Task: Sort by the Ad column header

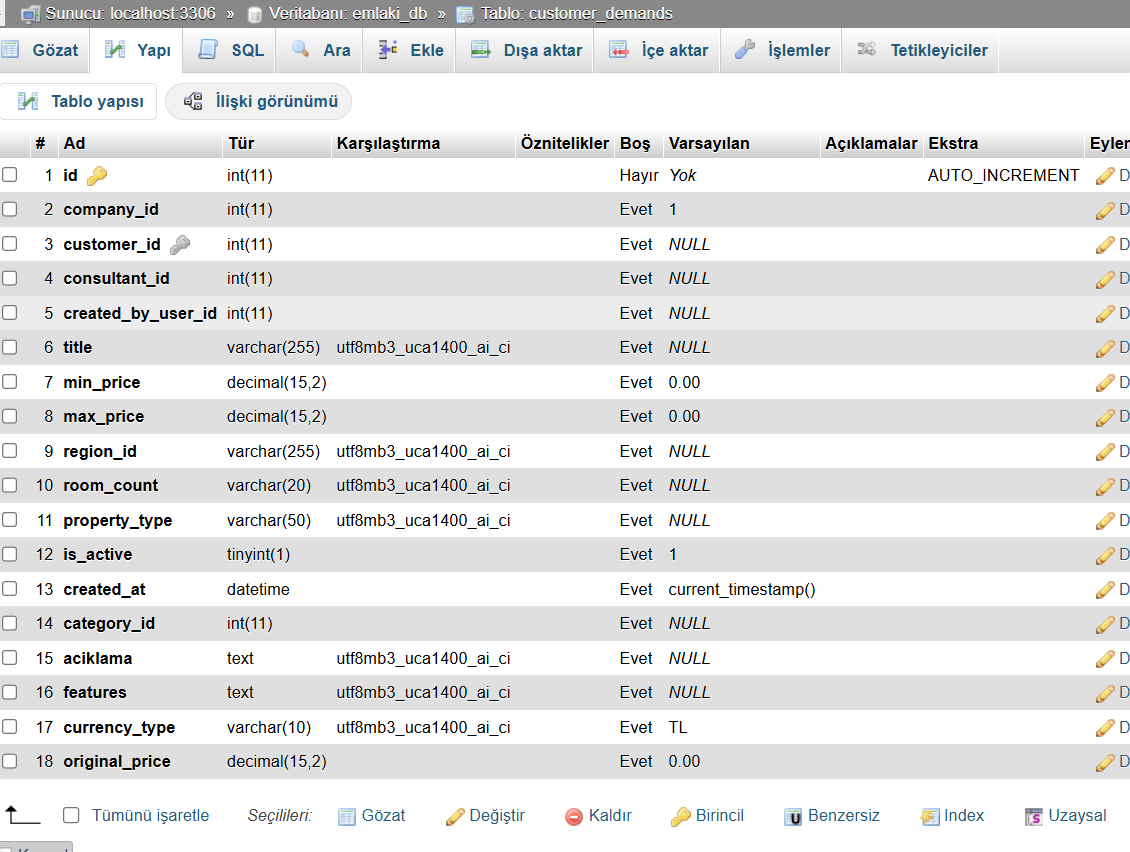Action: pos(74,143)
